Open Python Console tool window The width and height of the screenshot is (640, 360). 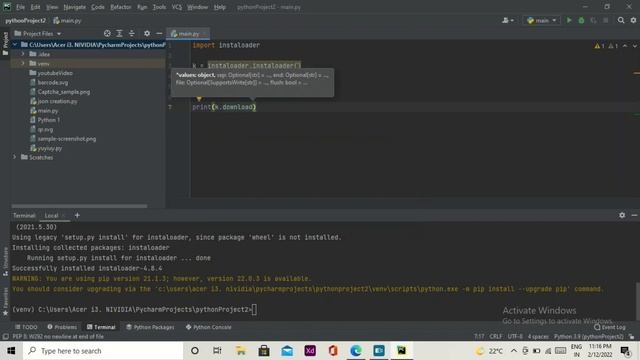point(209,327)
